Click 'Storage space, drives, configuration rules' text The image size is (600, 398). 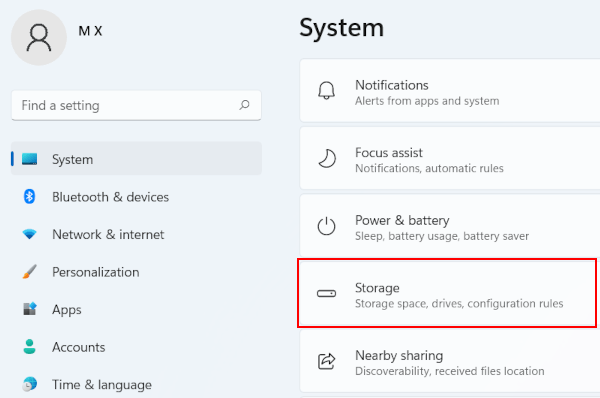[459, 303]
